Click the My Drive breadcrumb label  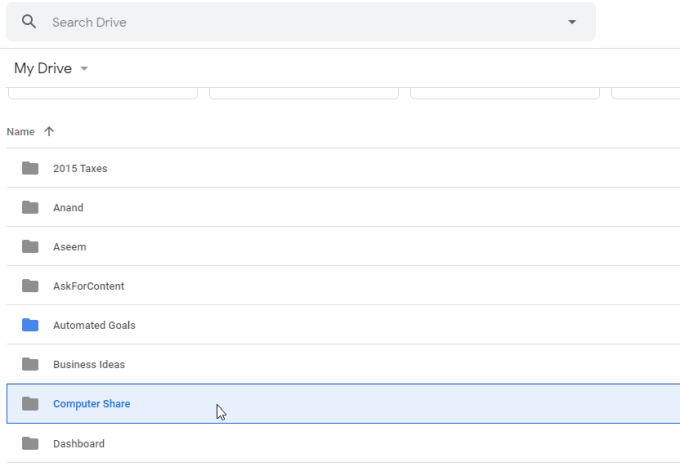42,69
